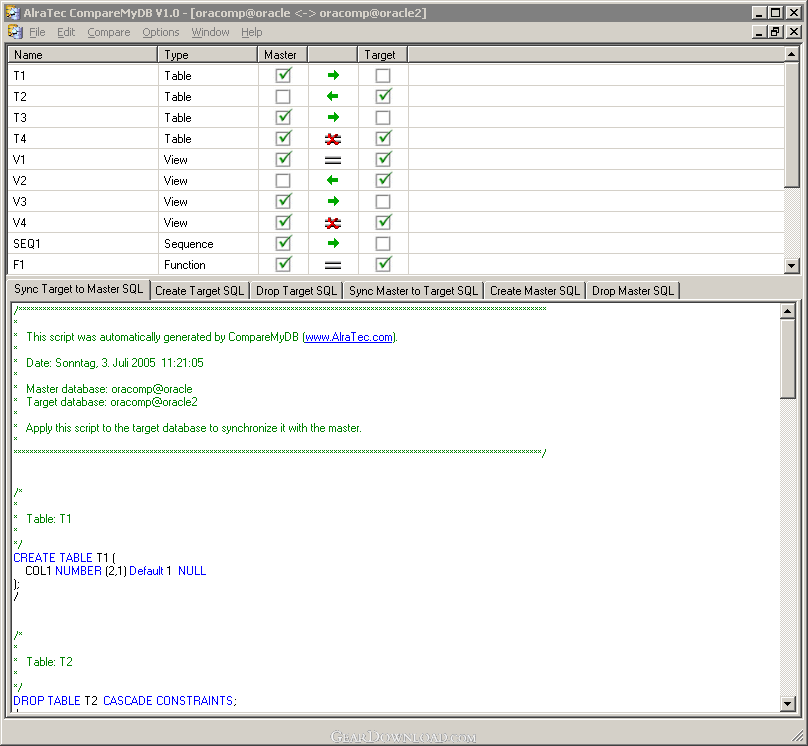Click the green right arrow in T1 row
Viewport: 808px width, 746px height.
coord(333,76)
